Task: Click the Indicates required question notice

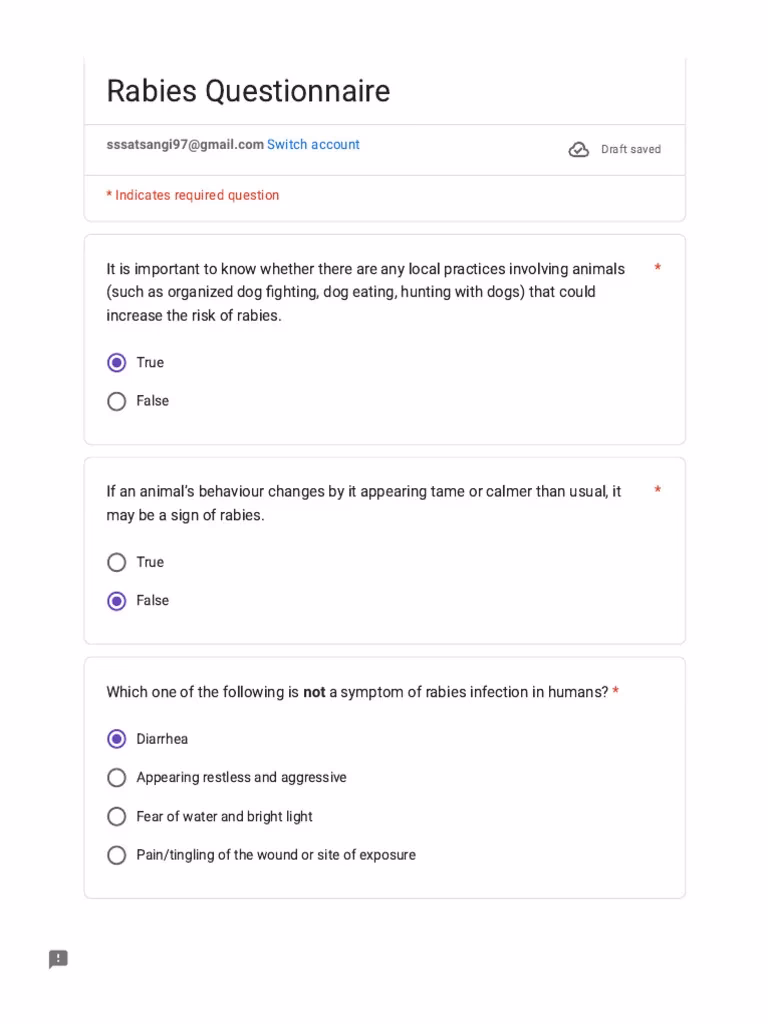Action: tap(193, 195)
